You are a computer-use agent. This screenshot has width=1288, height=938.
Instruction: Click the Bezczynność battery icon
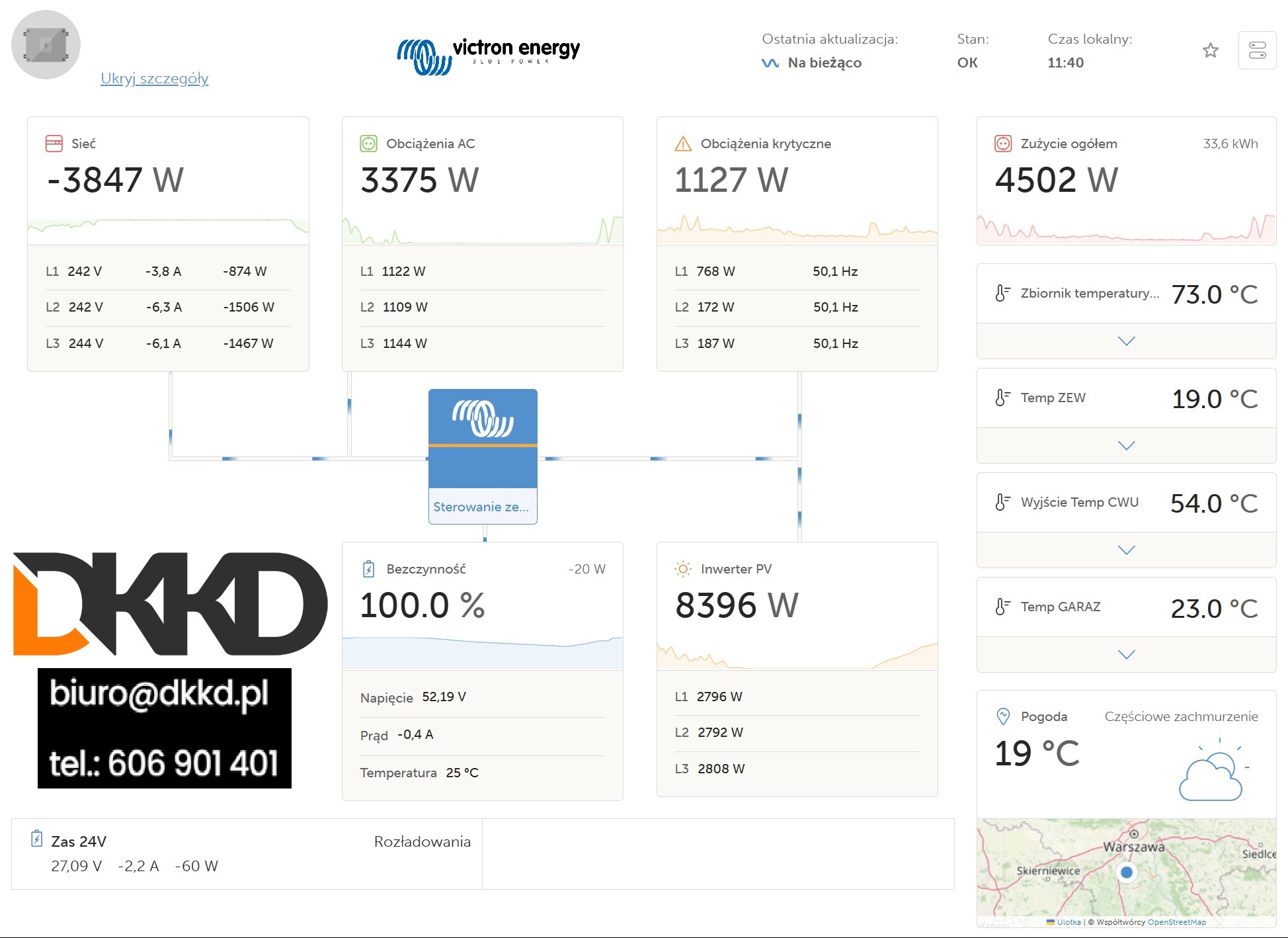pyautogui.click(x=368, y=569)
